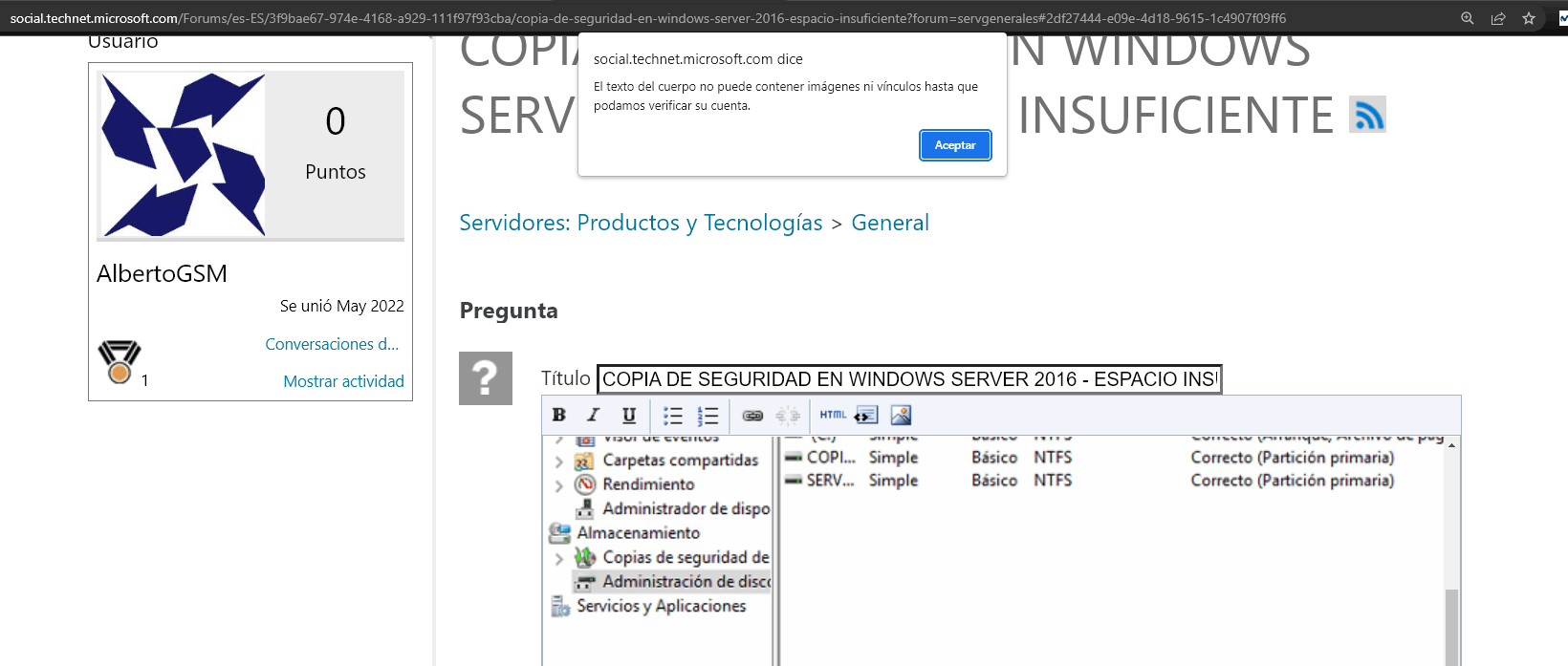Click the Básico cell in the SERV... row
Image resolution: width=1568 pixels, height=666 pixels.
pos(994,481)
